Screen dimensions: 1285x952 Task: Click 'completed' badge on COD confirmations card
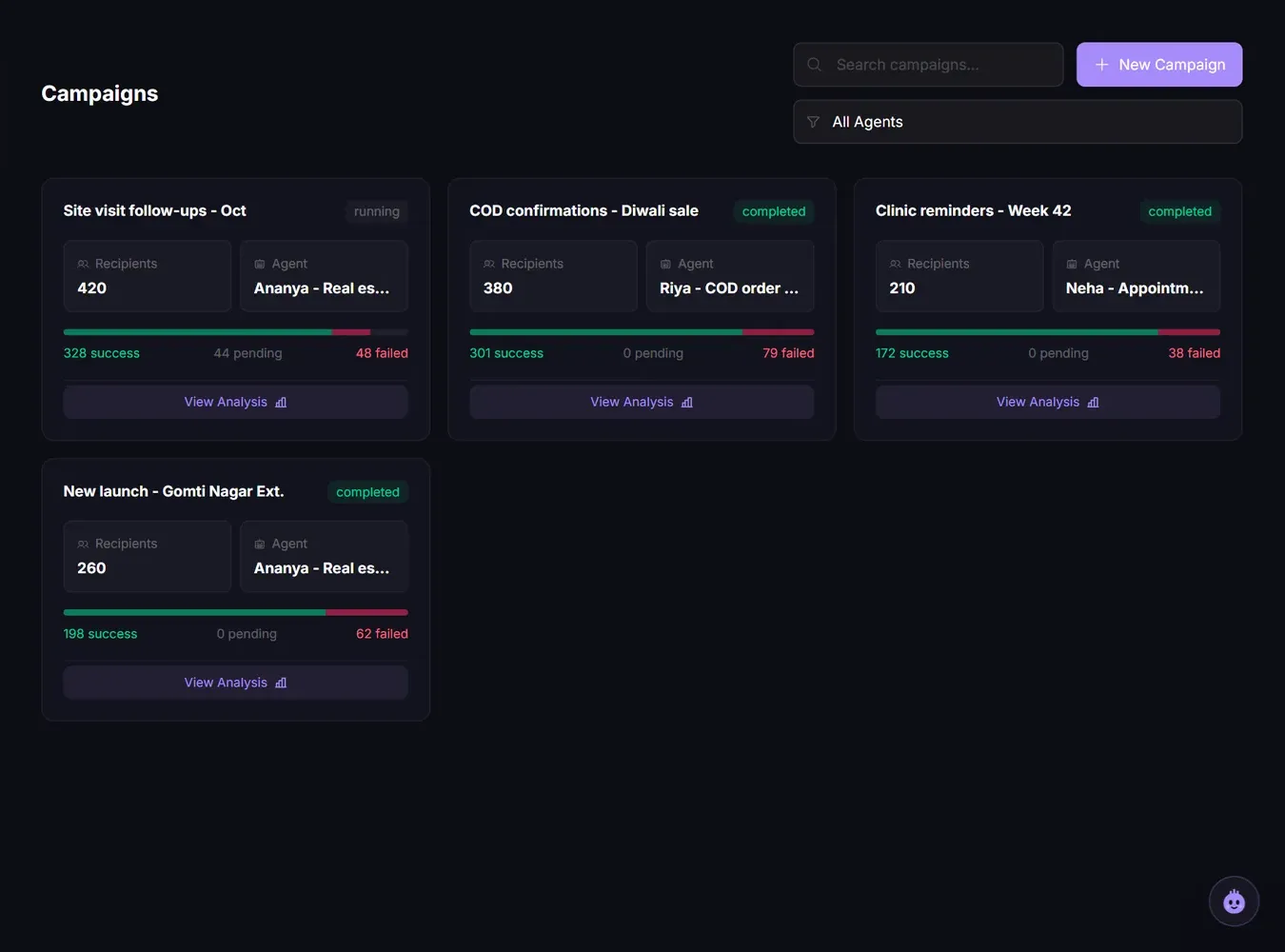point(774,211)
